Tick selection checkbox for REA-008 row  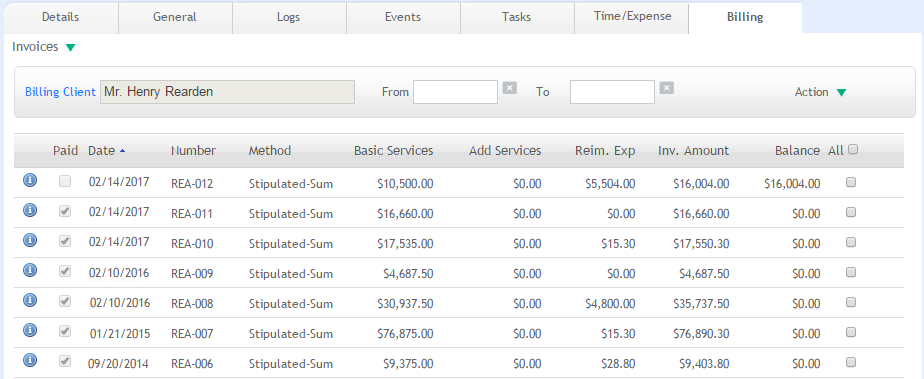click(x=851, y=302)
